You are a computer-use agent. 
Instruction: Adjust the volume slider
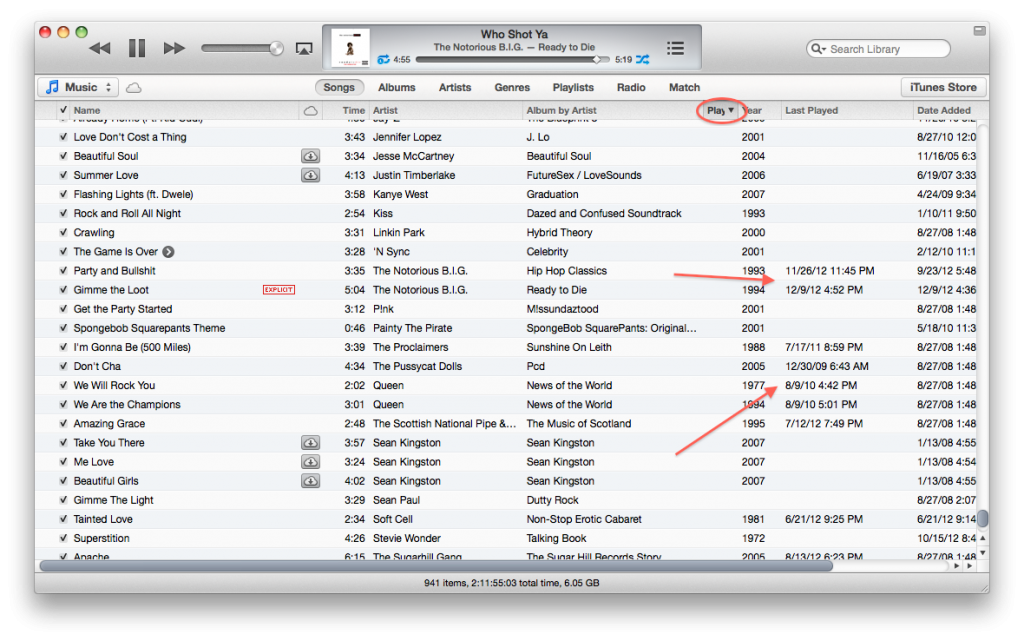[242, 48]
